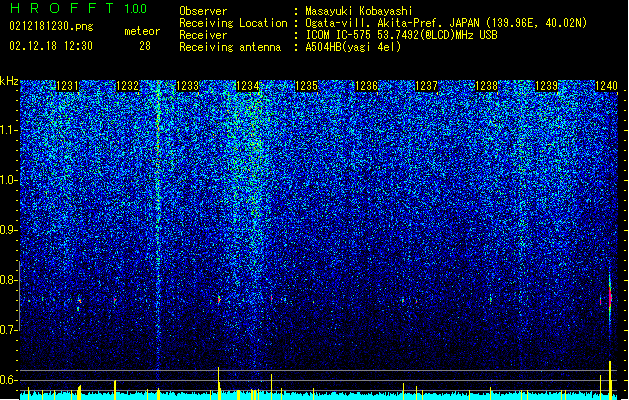Click the Receiving Location label
The width and height of the screenshot is (629, 400).
(233, 23)
